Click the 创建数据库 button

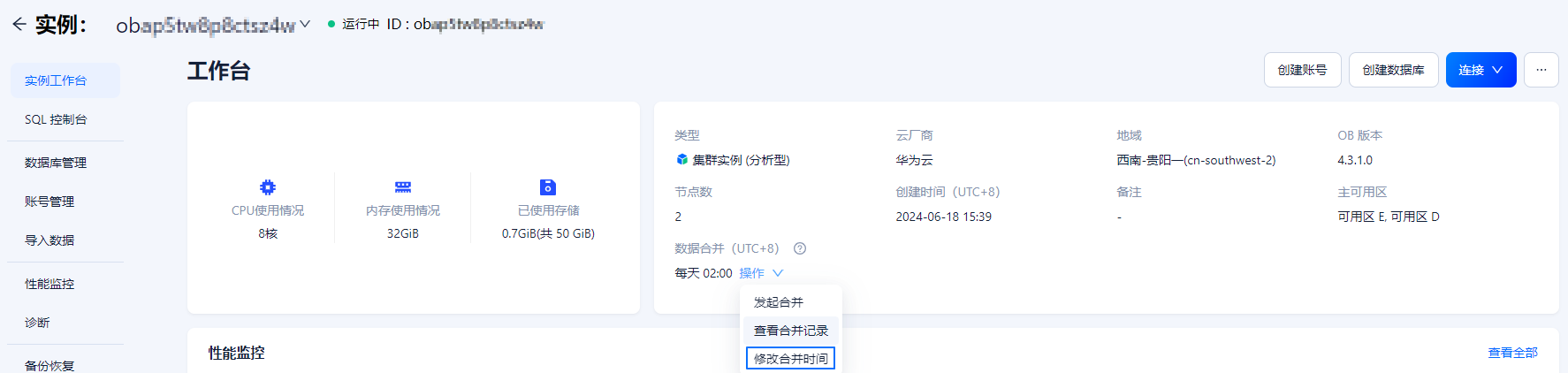click(1394, 70)
